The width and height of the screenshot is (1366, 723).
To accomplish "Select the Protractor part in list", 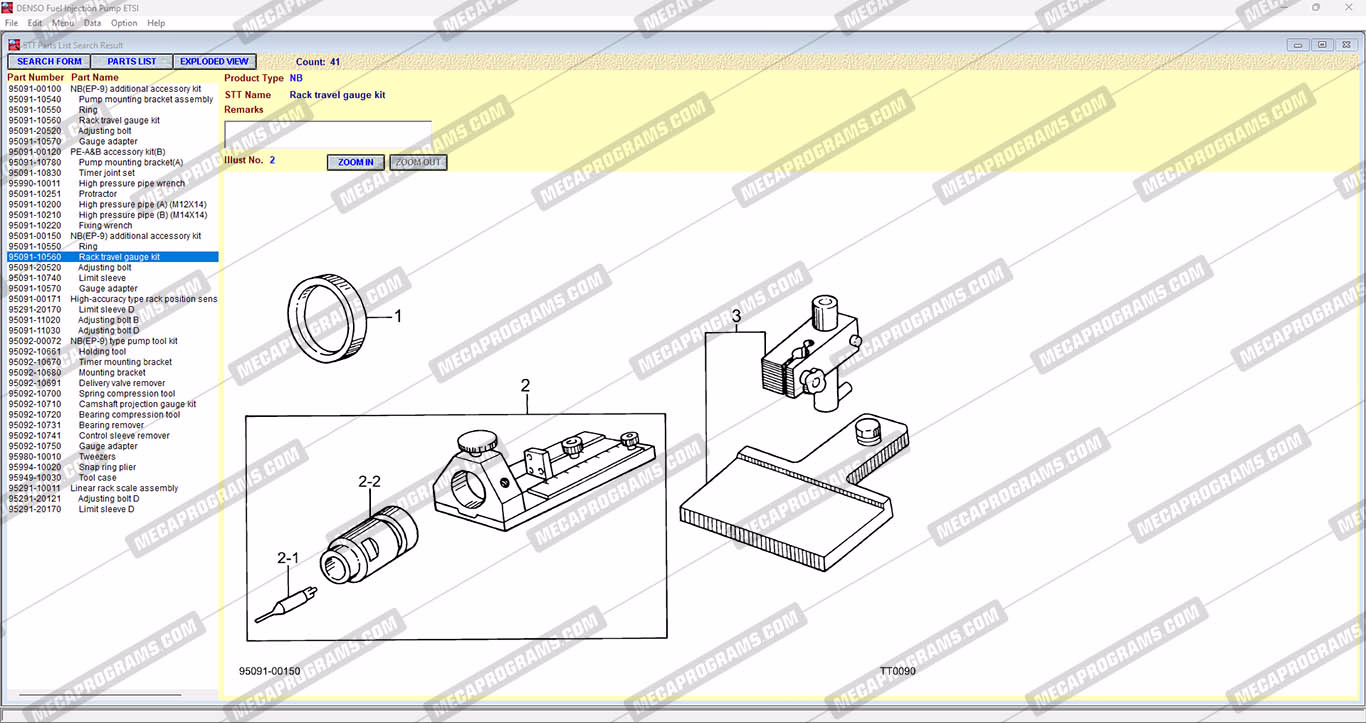I will tap(97, 194).
